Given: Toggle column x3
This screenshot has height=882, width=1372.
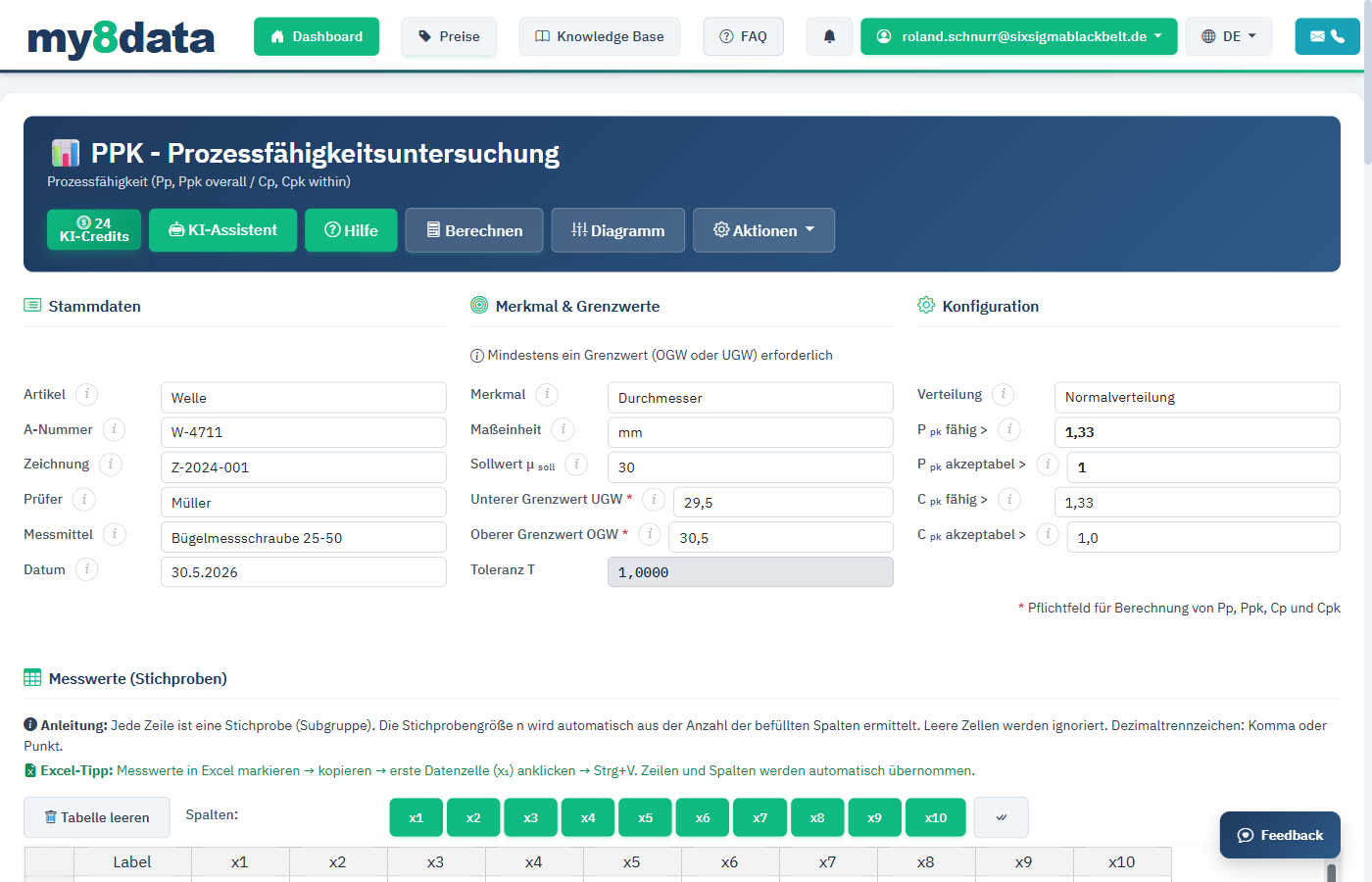Looking at the screenshot, I should (x=531, y=817).
